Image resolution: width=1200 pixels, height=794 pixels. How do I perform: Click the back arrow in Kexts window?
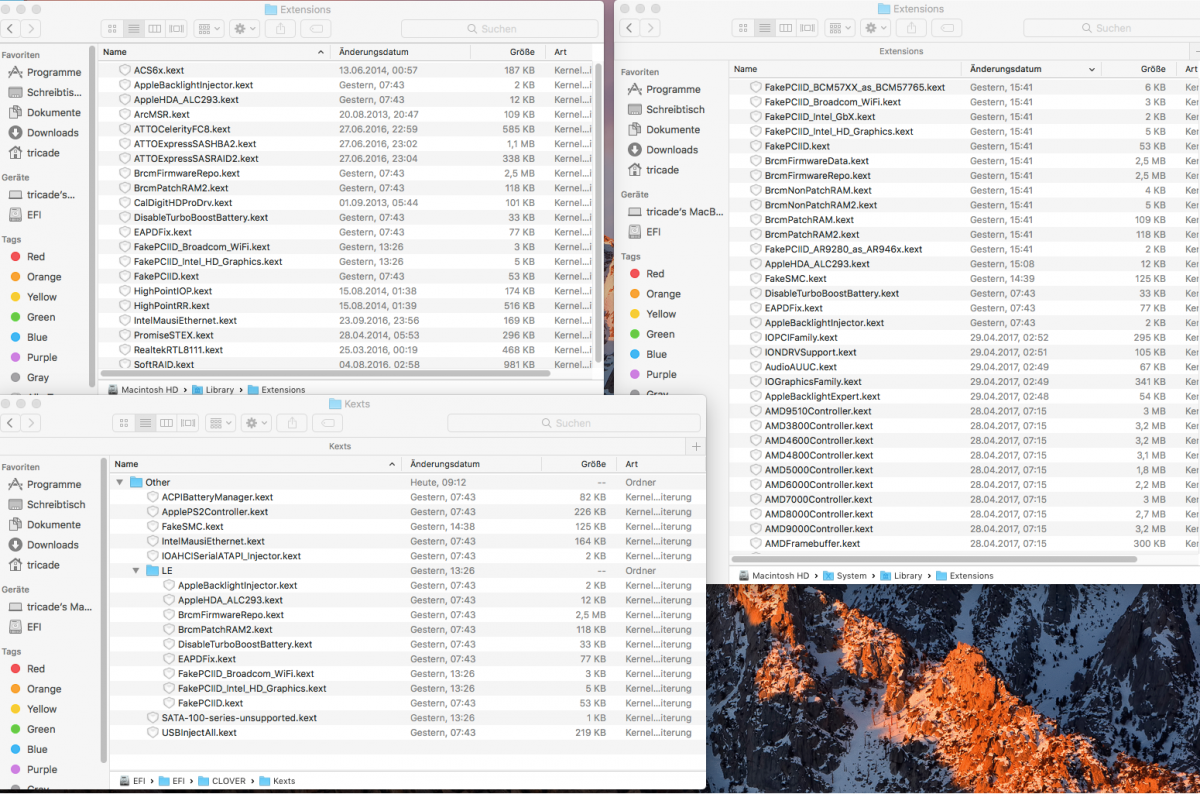click(x=11, y=423)
